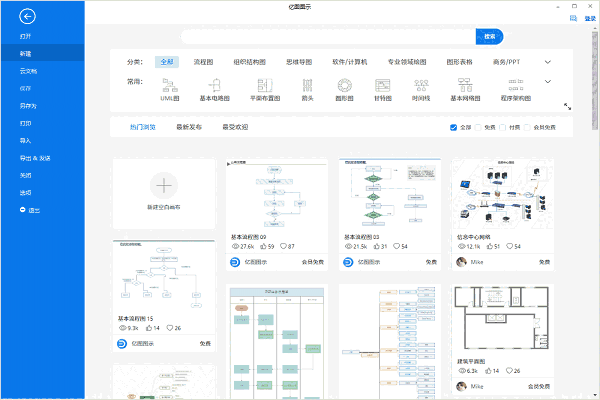Check the 付费 filter checkbox

pyautogui.click(x=503, y=127)
